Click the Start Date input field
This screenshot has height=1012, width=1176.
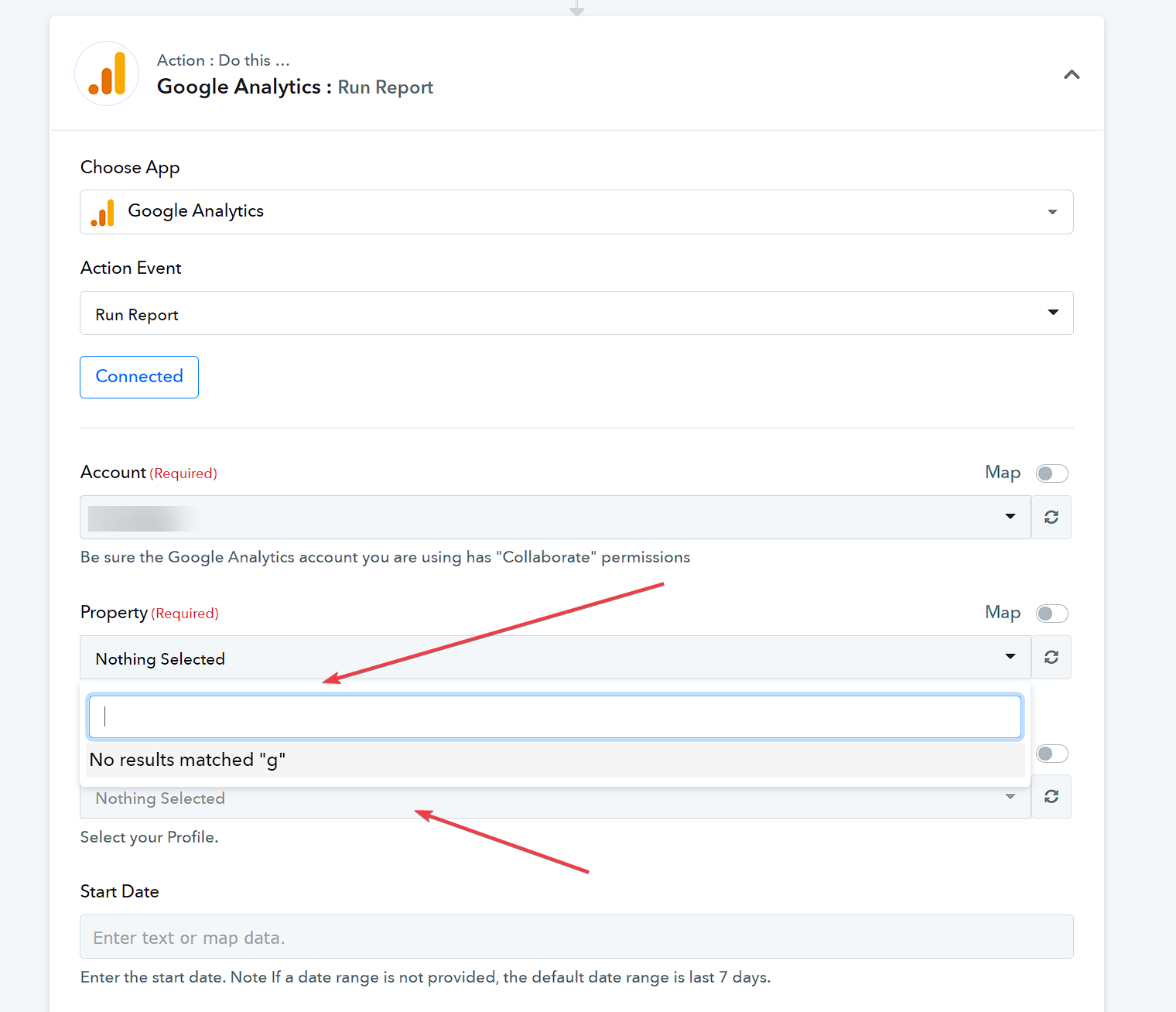click(x=576, y=937)
